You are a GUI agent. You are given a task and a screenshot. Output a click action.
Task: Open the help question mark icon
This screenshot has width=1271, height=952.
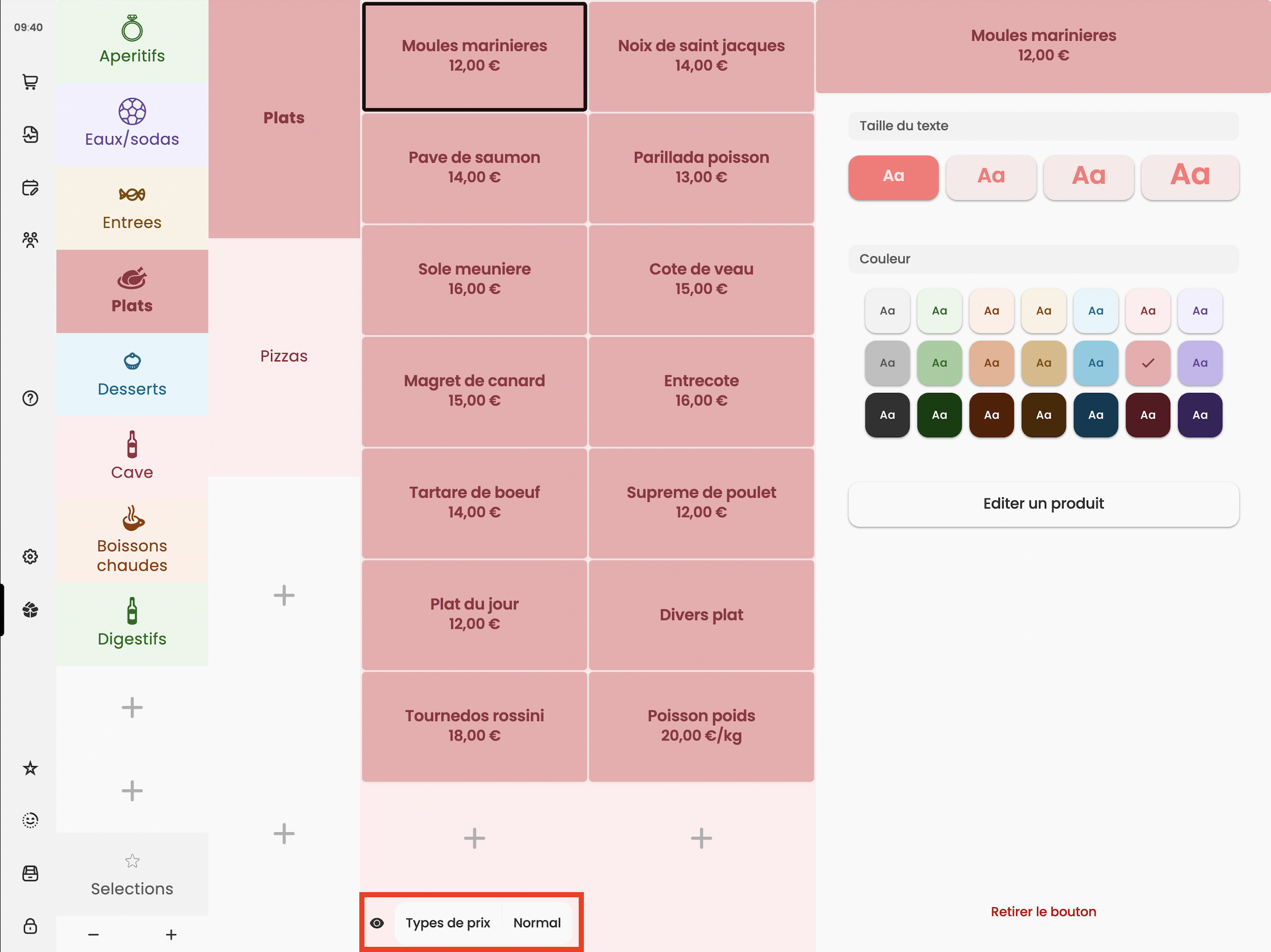tap(30, 398)
